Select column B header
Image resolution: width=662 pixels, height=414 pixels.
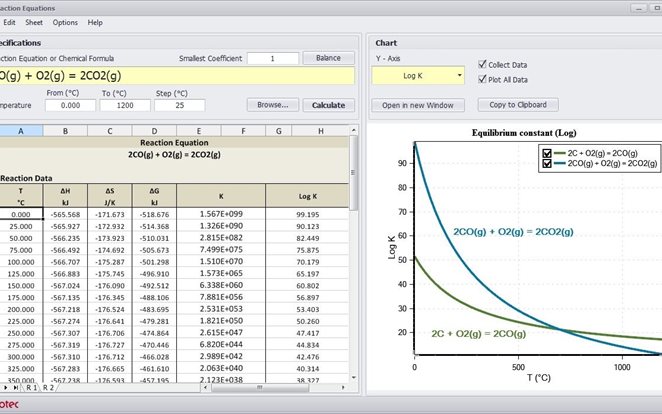click(65, 131)
